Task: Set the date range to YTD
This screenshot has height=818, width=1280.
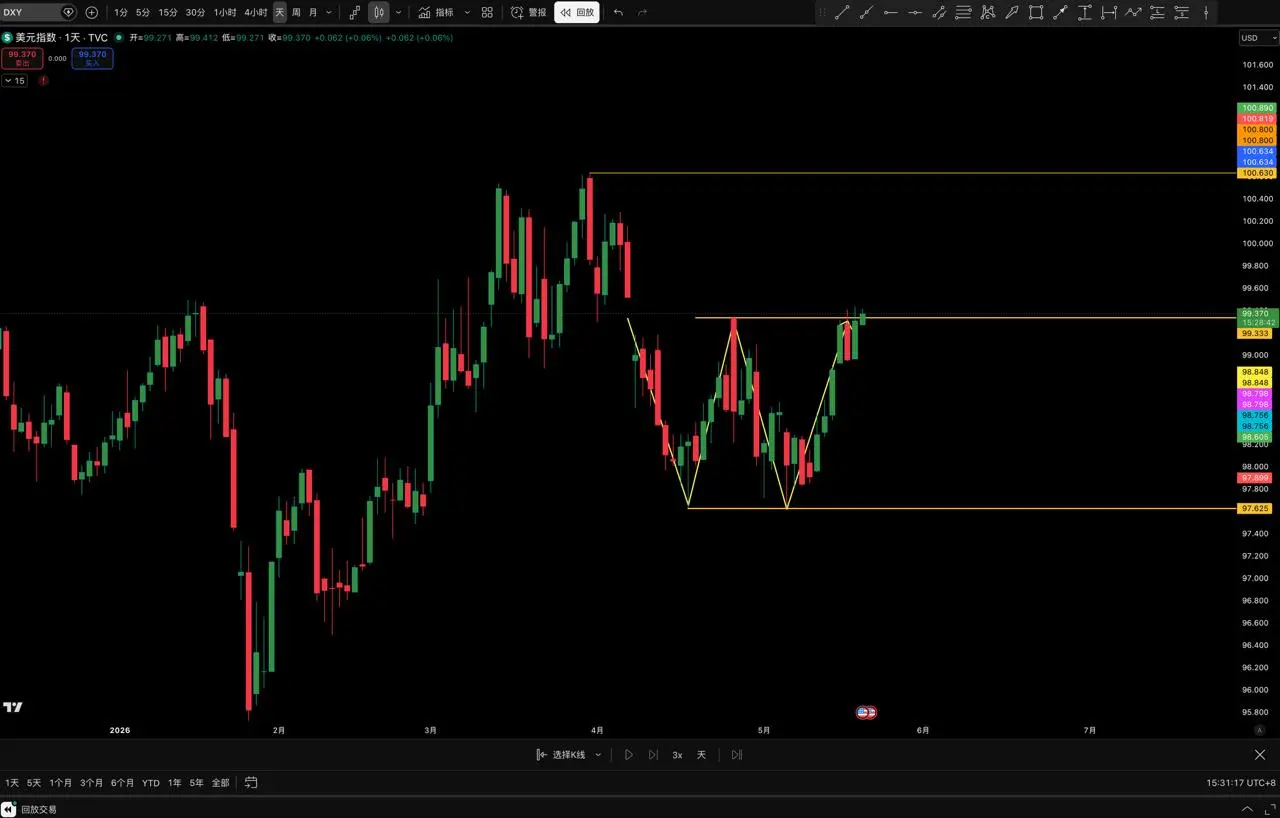Action: click(151, 783)
